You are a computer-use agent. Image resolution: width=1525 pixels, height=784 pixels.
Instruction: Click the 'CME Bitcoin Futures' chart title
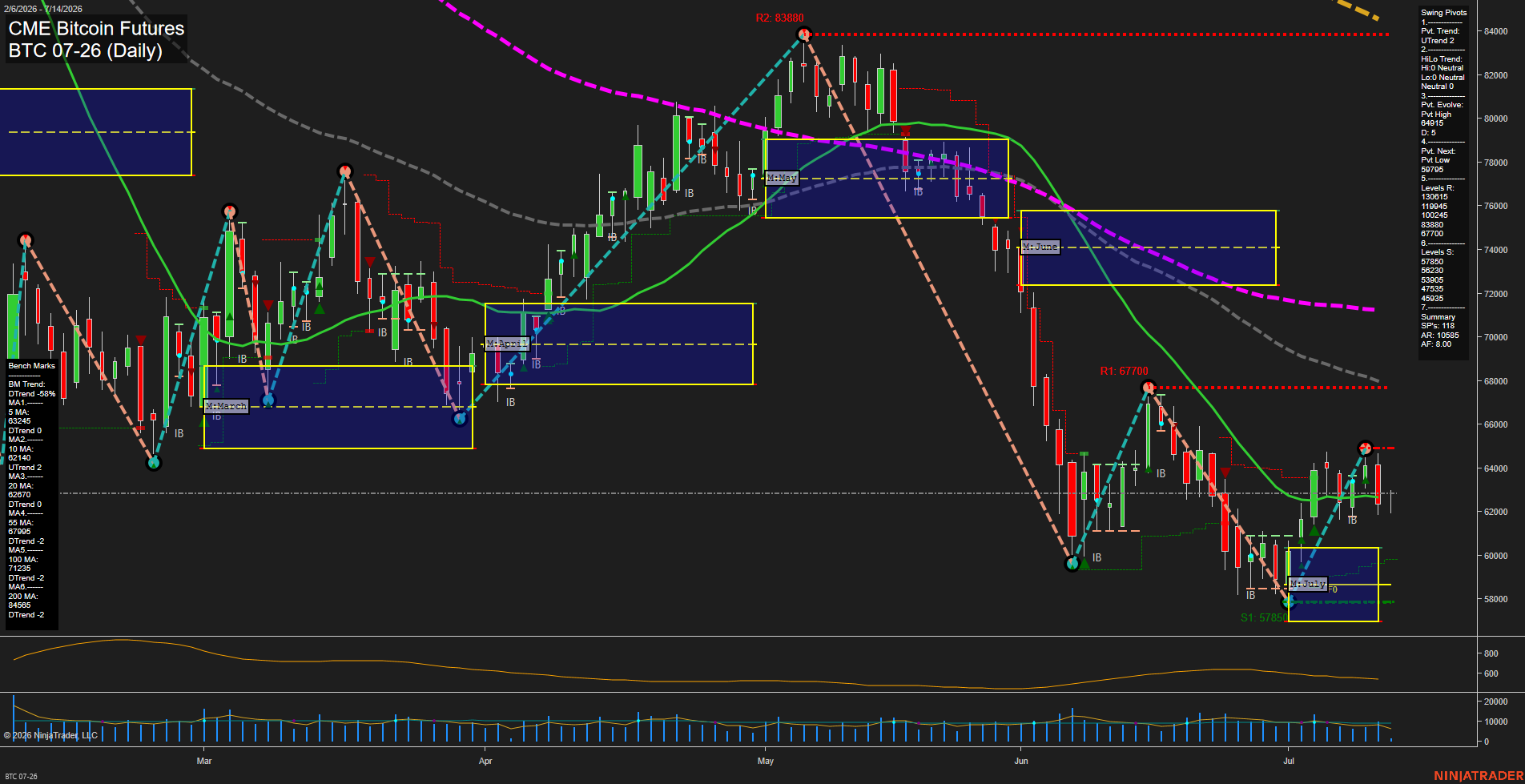click(96, 28)
